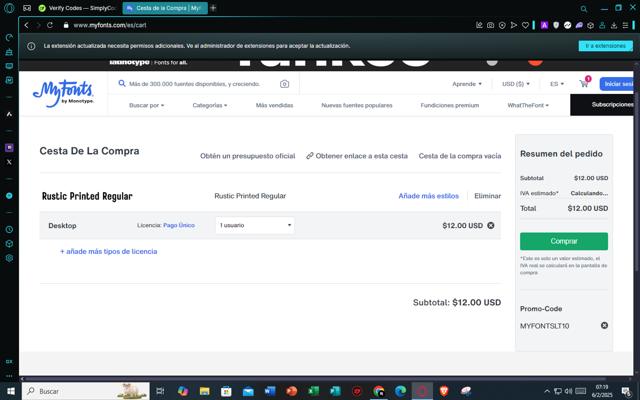Switch to 'Verify Codes — SimplyCodes' tab
Viewport: 640px width, 400px height.
click(x=78, y=8)
